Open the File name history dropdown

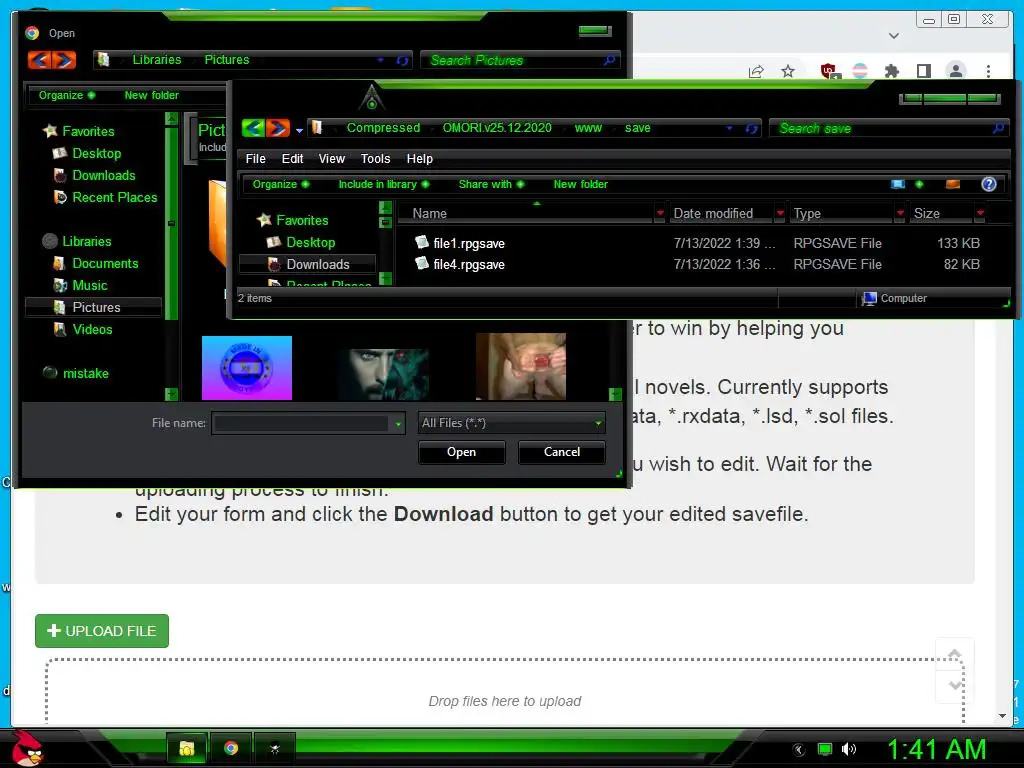coord(398,424)
